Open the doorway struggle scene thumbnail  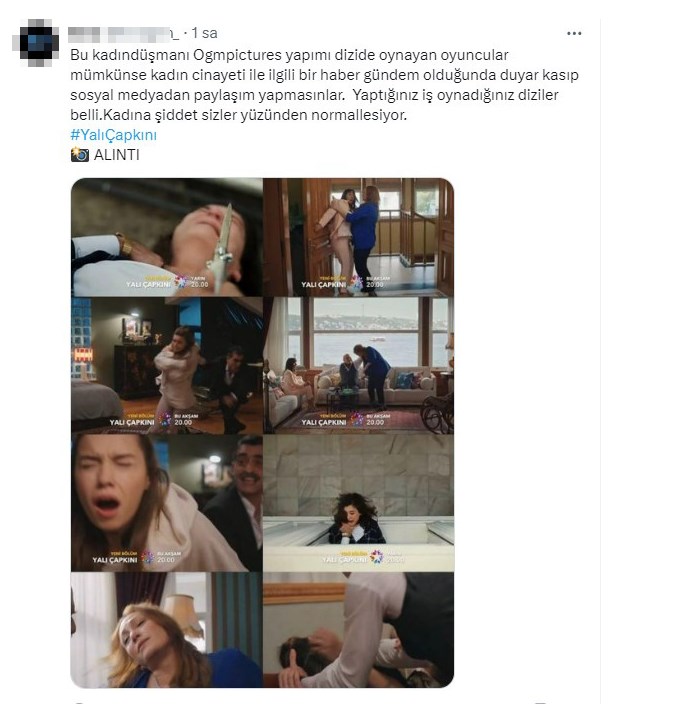tap(359, 237)
